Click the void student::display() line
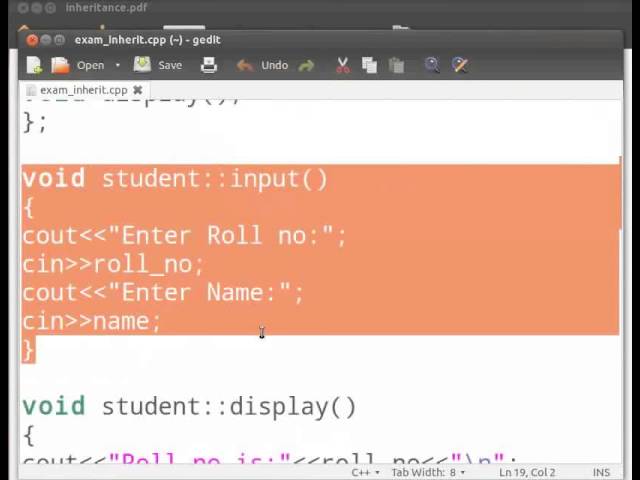The image size is (640, 480). click(189, 407)
